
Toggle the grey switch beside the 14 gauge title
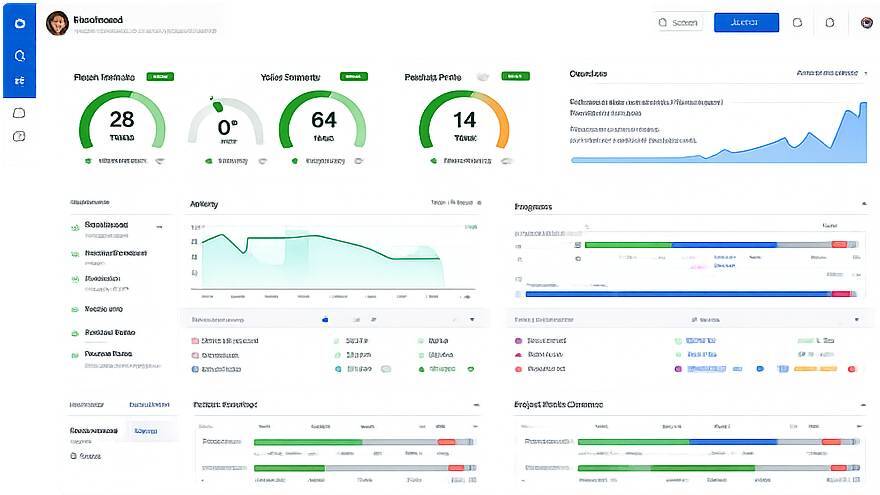click(x=483, y=76)
